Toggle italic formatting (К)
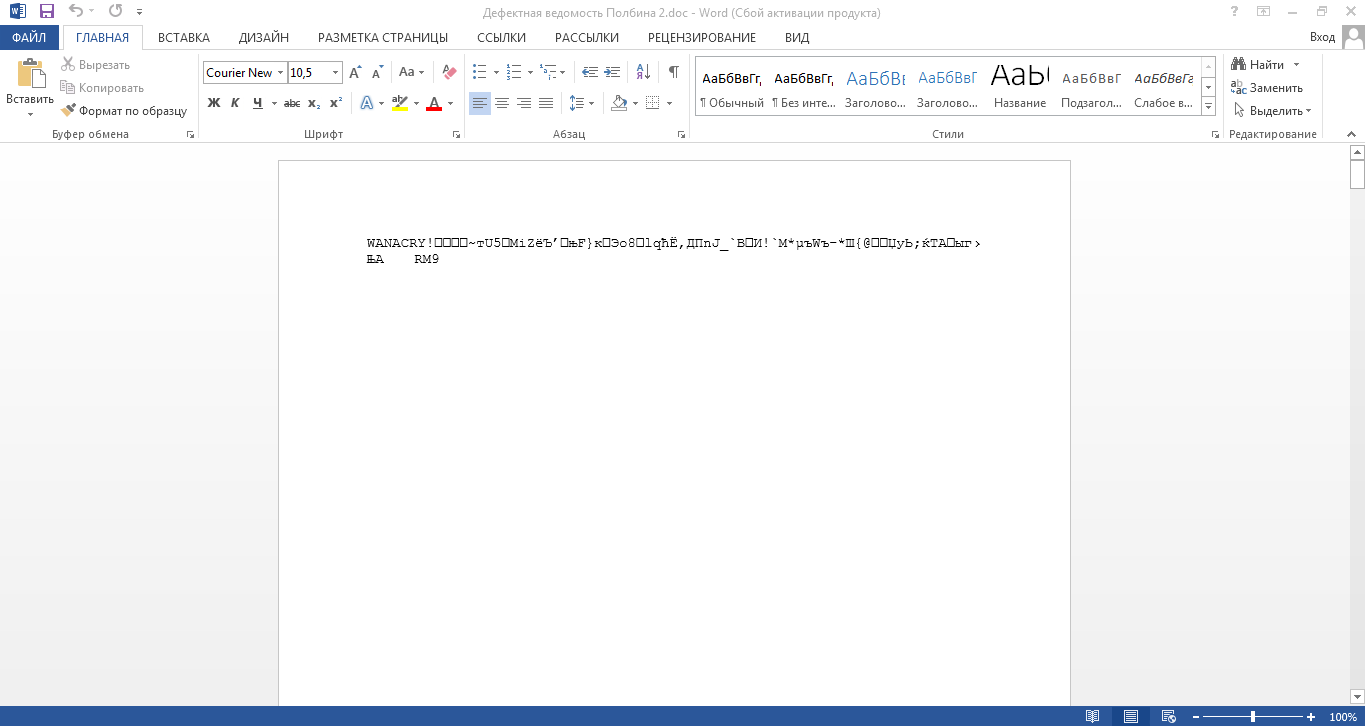 tap(235, 103)
